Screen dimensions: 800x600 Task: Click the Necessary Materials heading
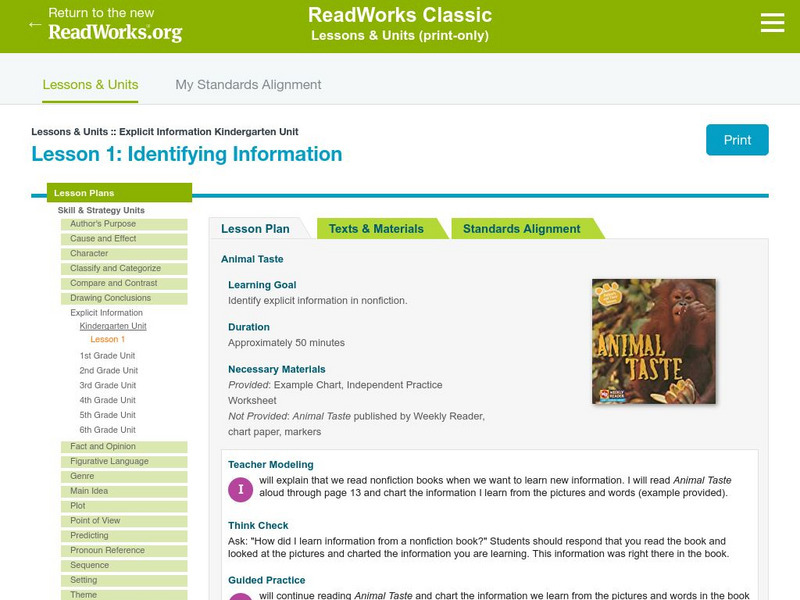[277, 369]
